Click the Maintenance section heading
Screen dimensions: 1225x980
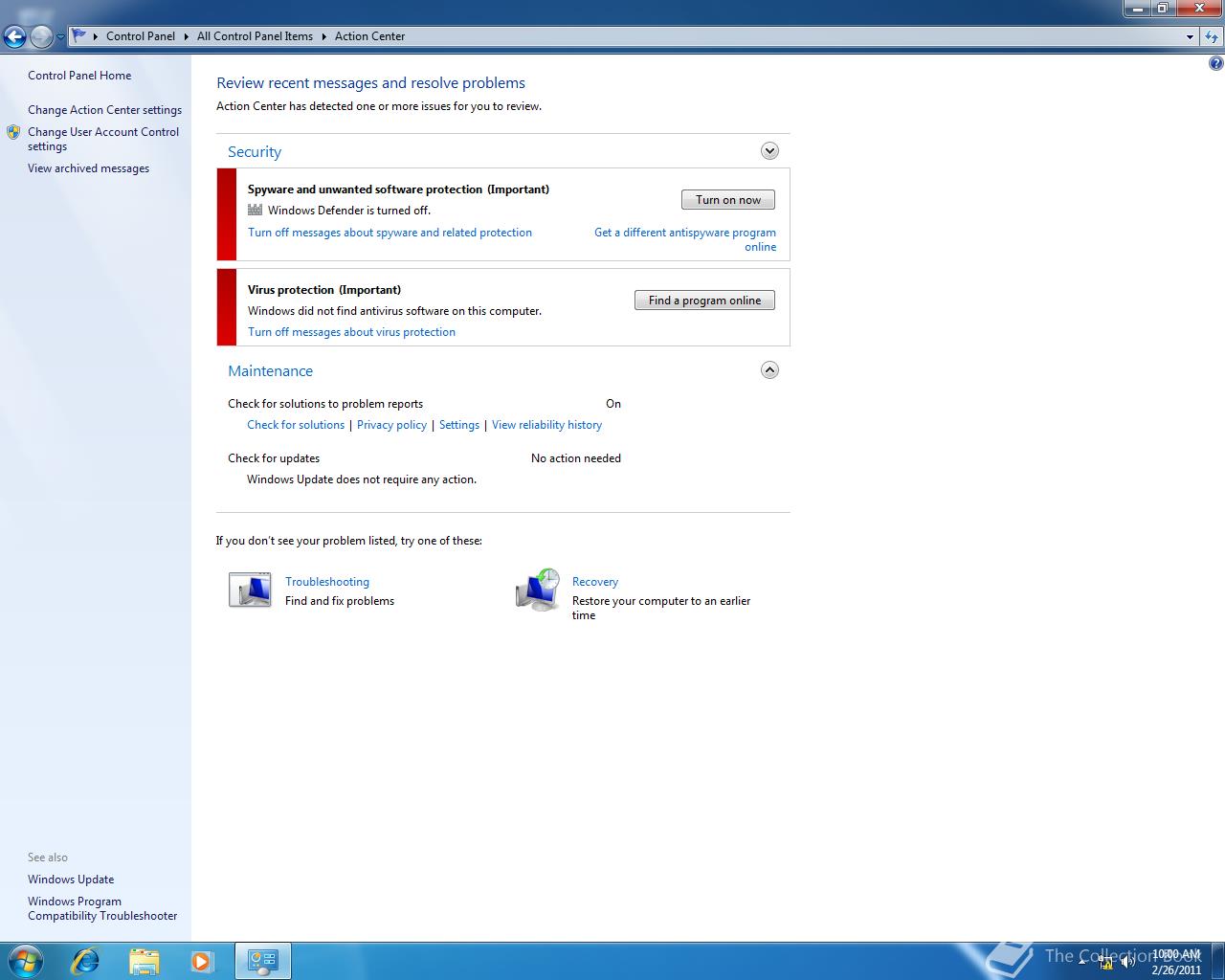(270, 371)
